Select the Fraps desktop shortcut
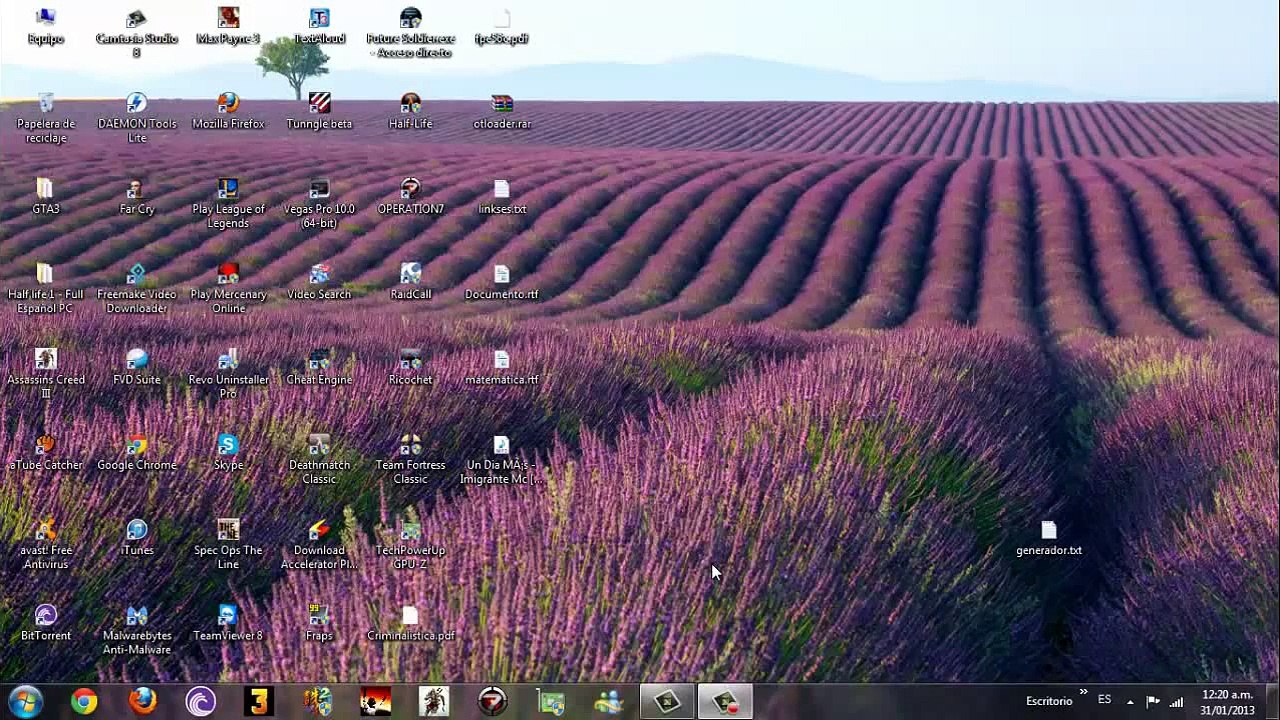 click(319, 622)
